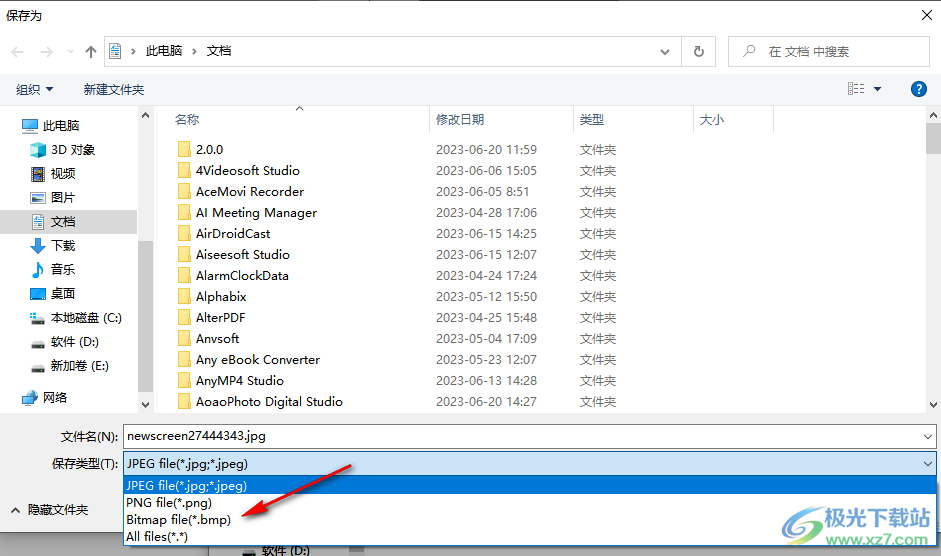The width and height of the screenshot is (941, 556).
Task: Click date 2023-04-28 17:06
Action: (x=486, y=213)
